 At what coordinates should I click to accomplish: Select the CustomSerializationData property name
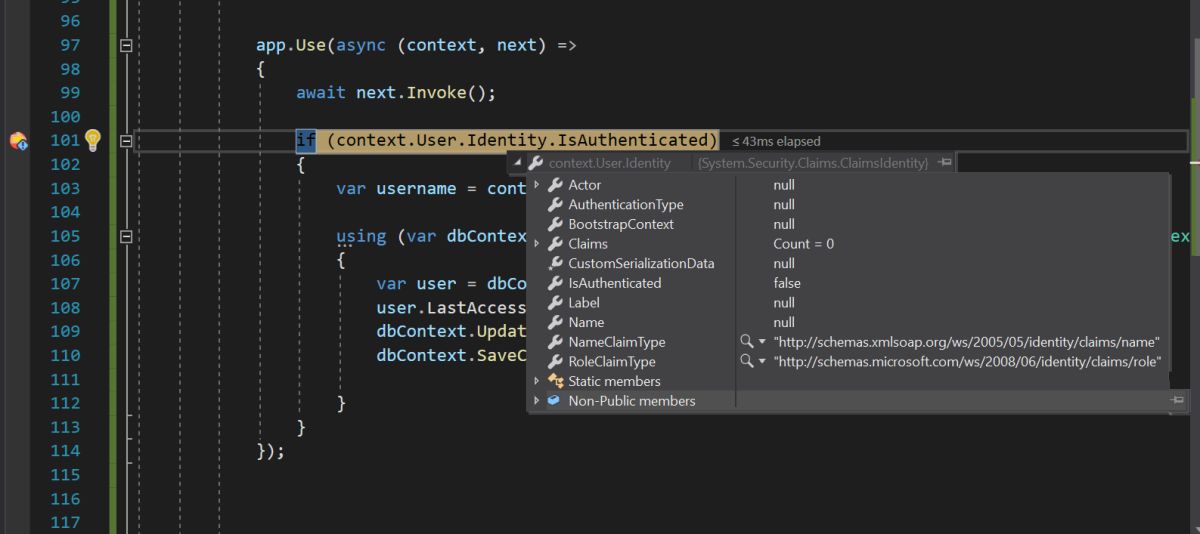641,263
